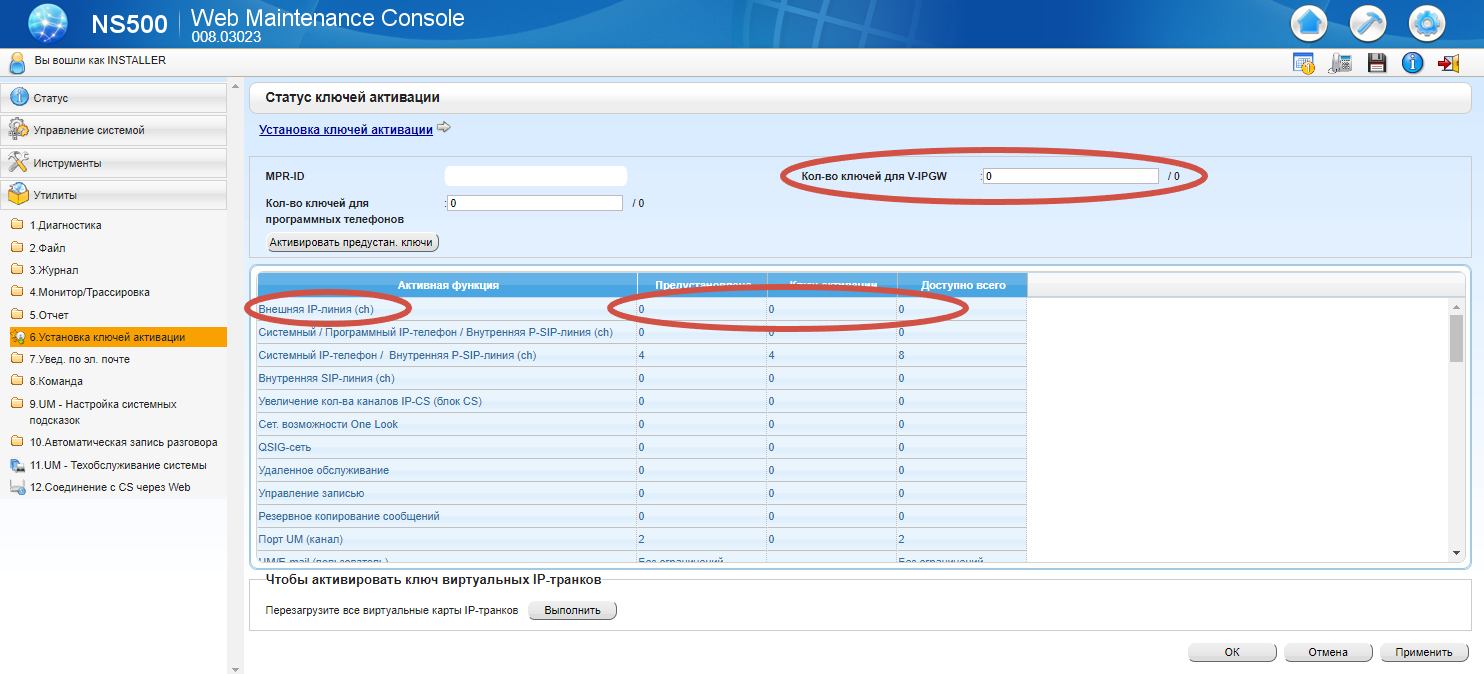Open the Home screen round button
Image resolution: width=1484 pixels, height=674 pixels.
[1308, 21]
